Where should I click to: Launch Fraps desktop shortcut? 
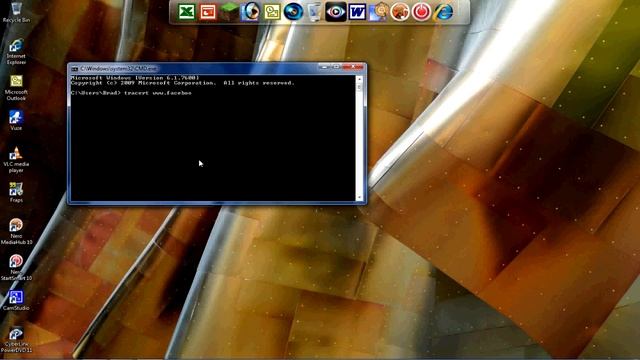click(16, 192)
